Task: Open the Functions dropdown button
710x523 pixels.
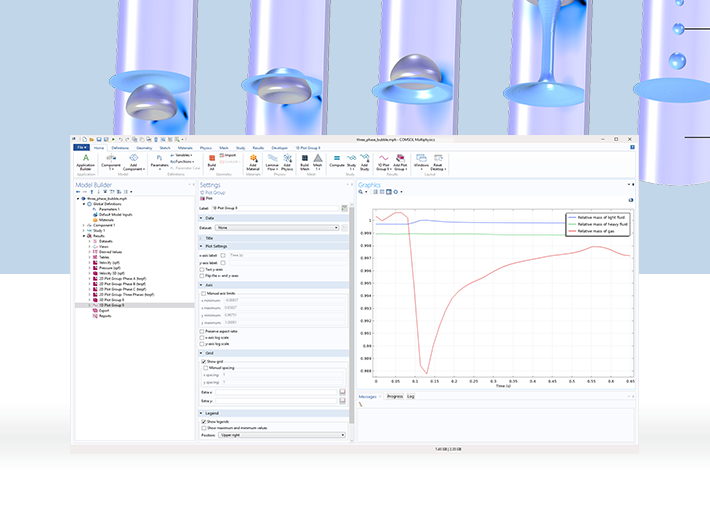Action: (x=182, y=161)
